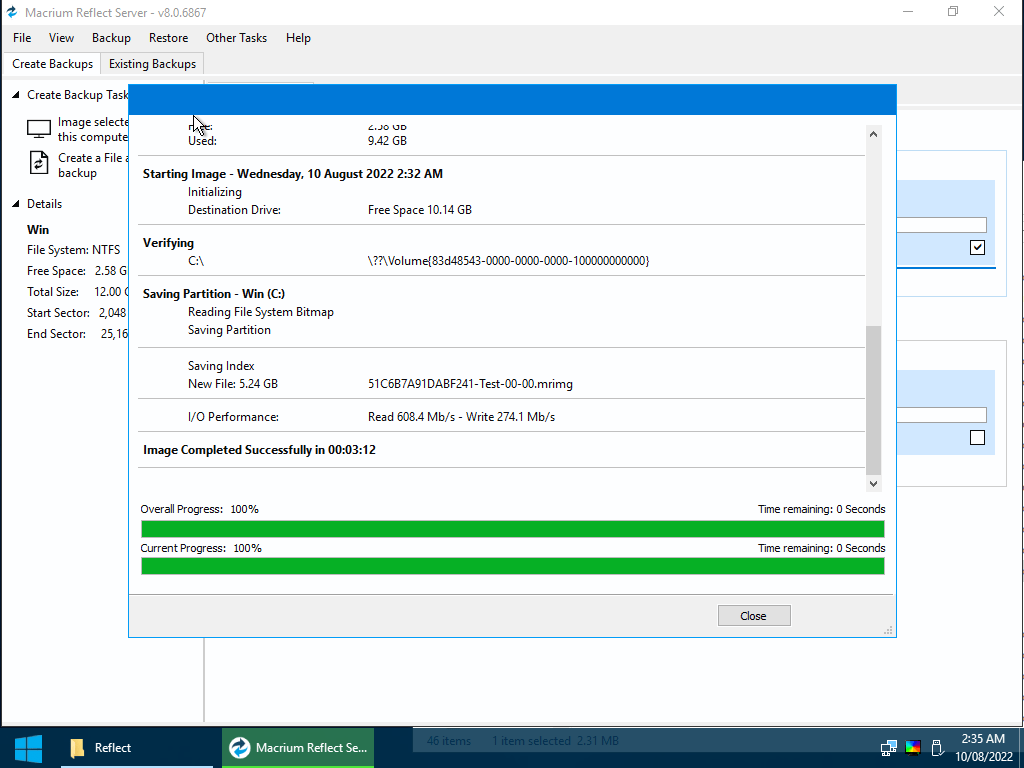Screen dimensions: 1024x768
Task: Click 'Image Completed Successfully in 00:03:12' text
Action: click(259, 450)
